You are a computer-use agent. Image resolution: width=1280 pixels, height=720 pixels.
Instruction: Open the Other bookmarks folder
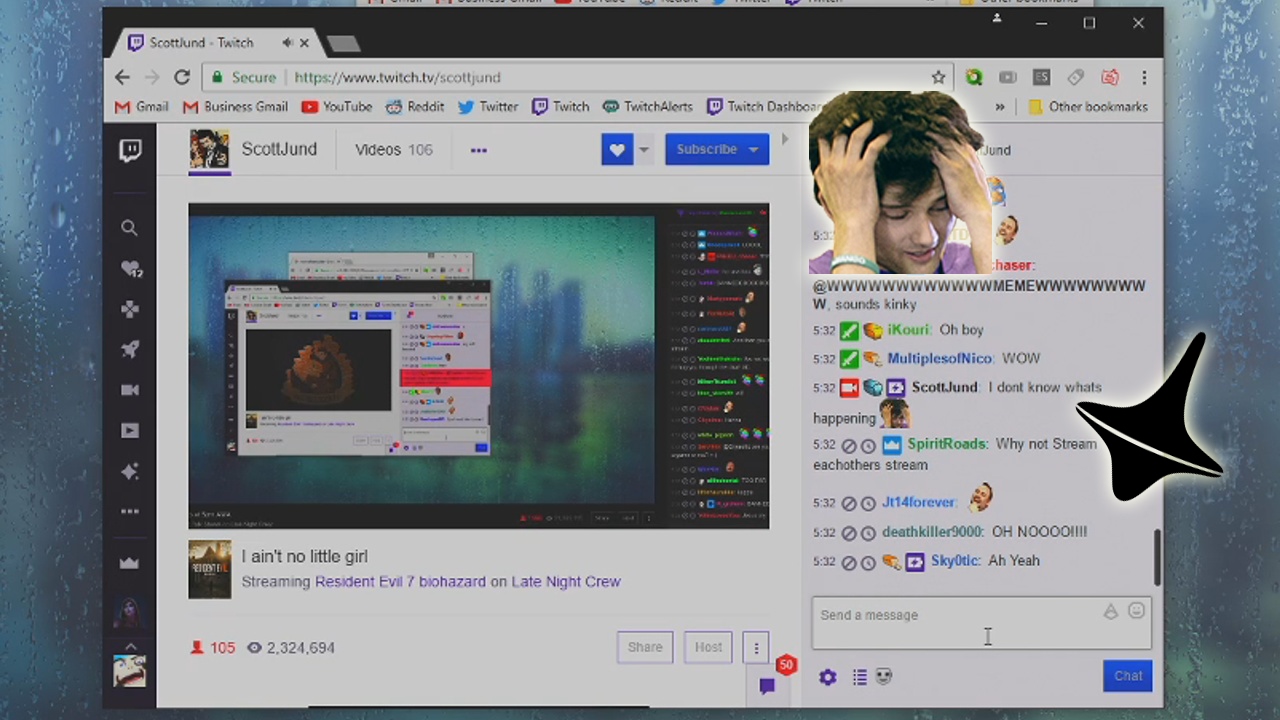point(1087,107)
